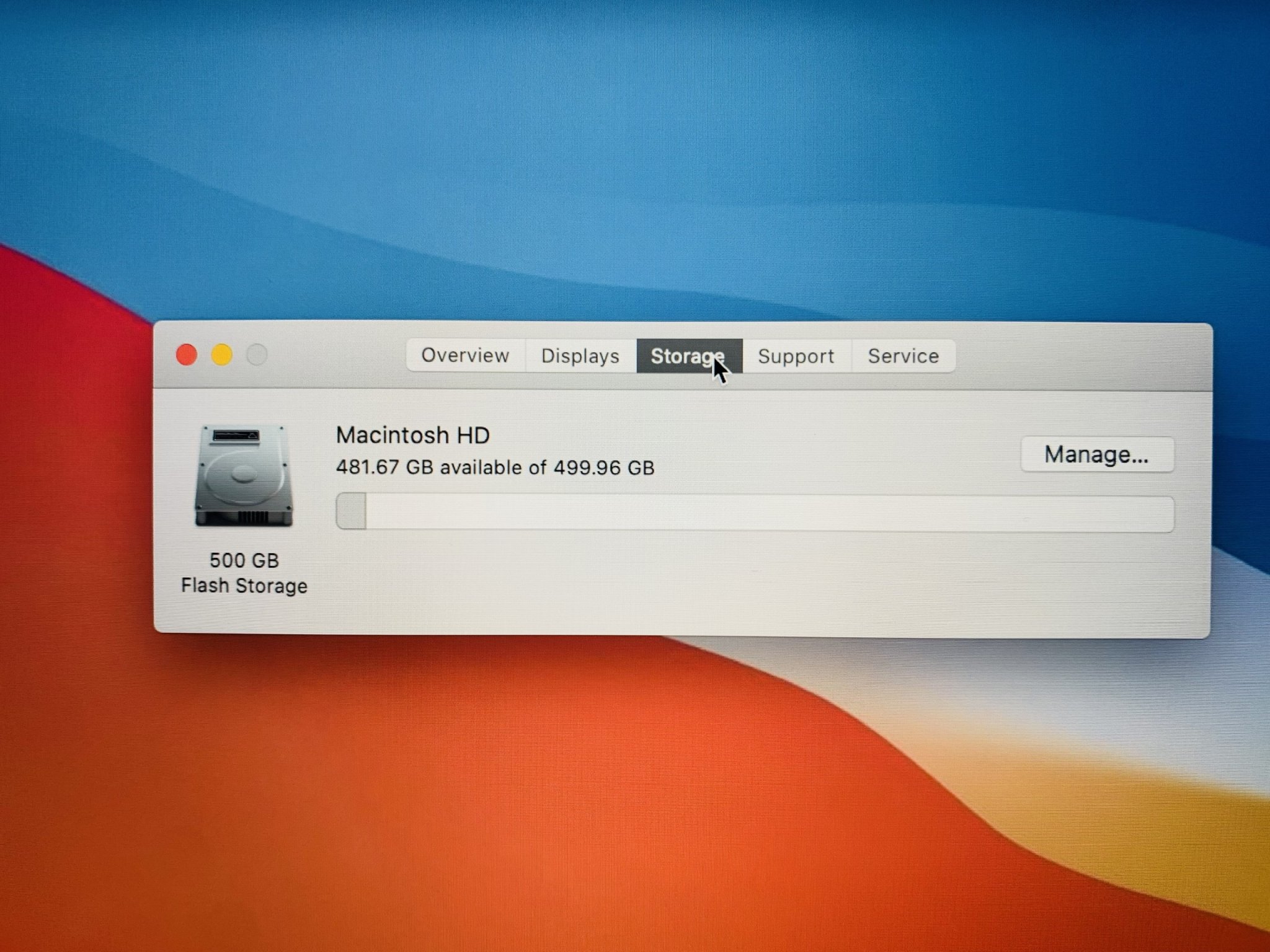Switch to the Overview tab
Image resolution: width=1270 pixels, height=952 pixels.
pyautogui.click(x=466, y=356)
